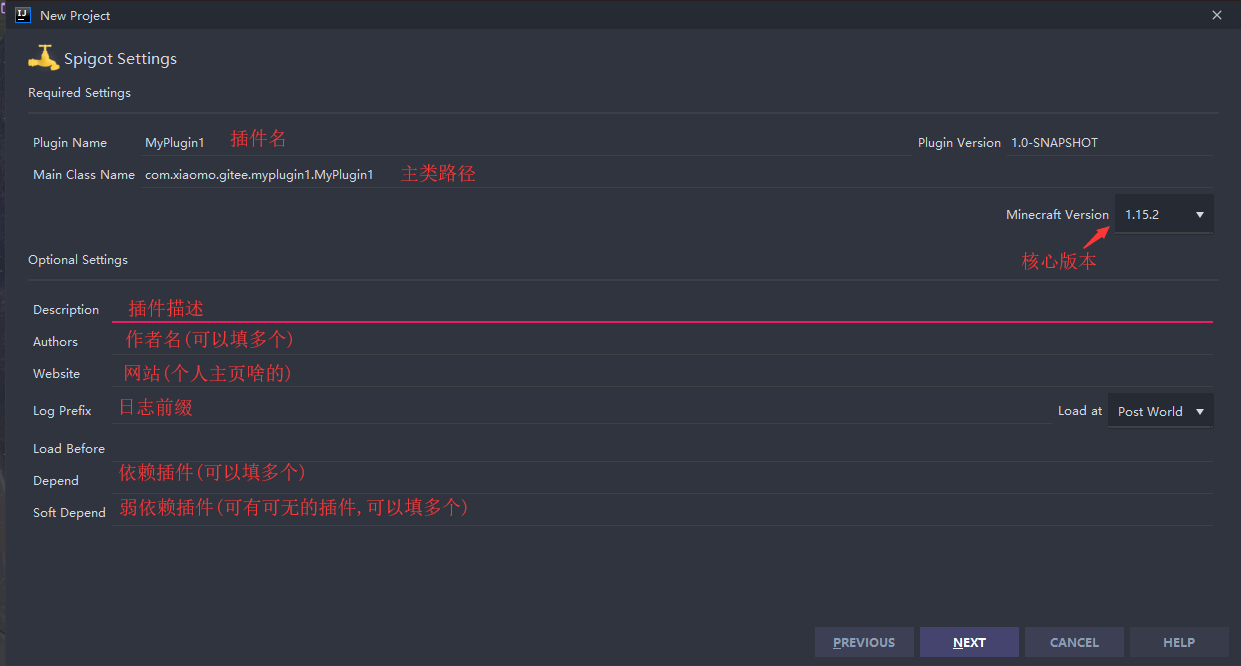Click the Authors input field
1241x666 pixels.
pyautogui.click(x=600, y=341)
